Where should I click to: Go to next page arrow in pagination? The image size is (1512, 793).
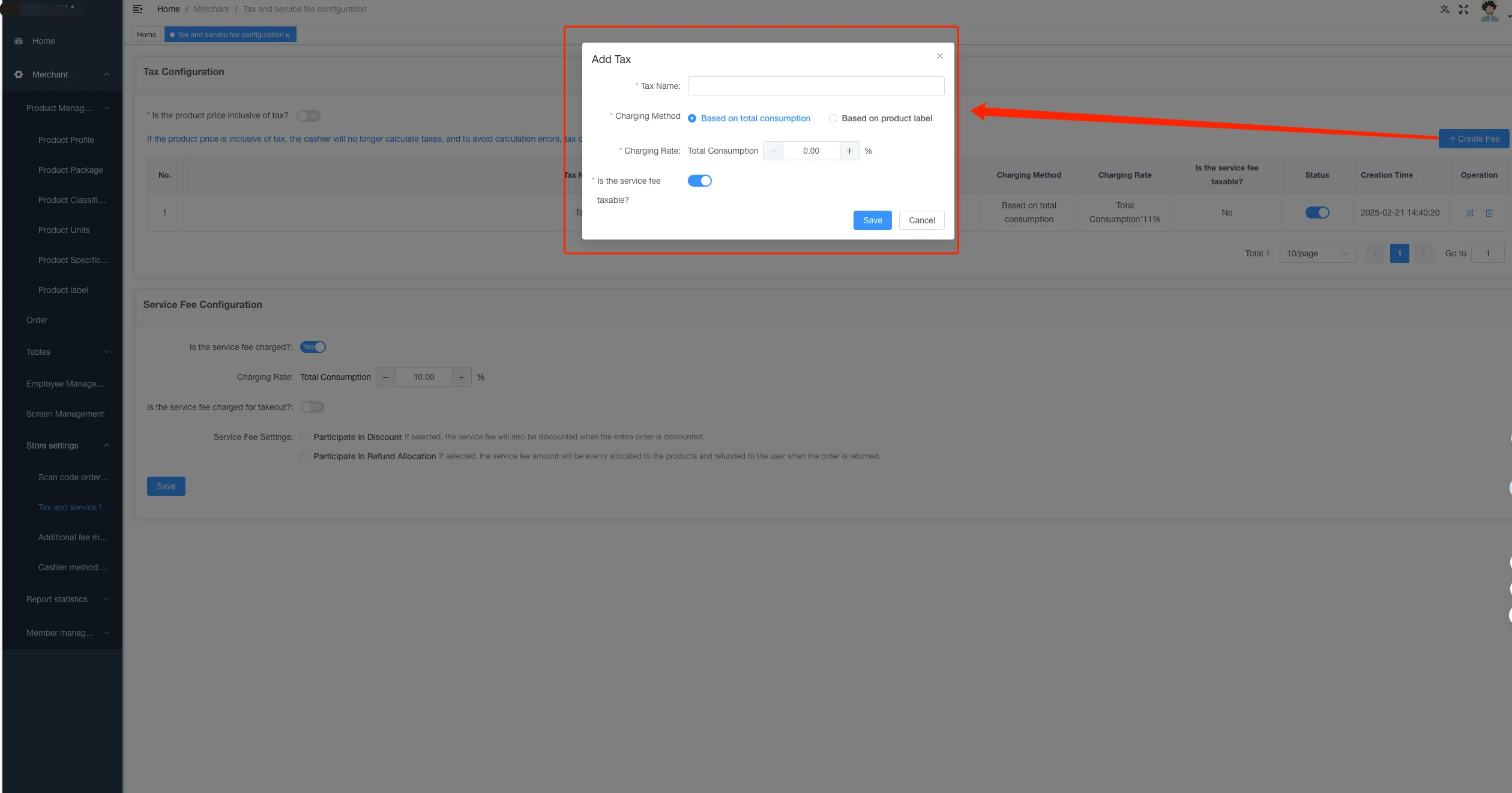[x=1423, y=253]
